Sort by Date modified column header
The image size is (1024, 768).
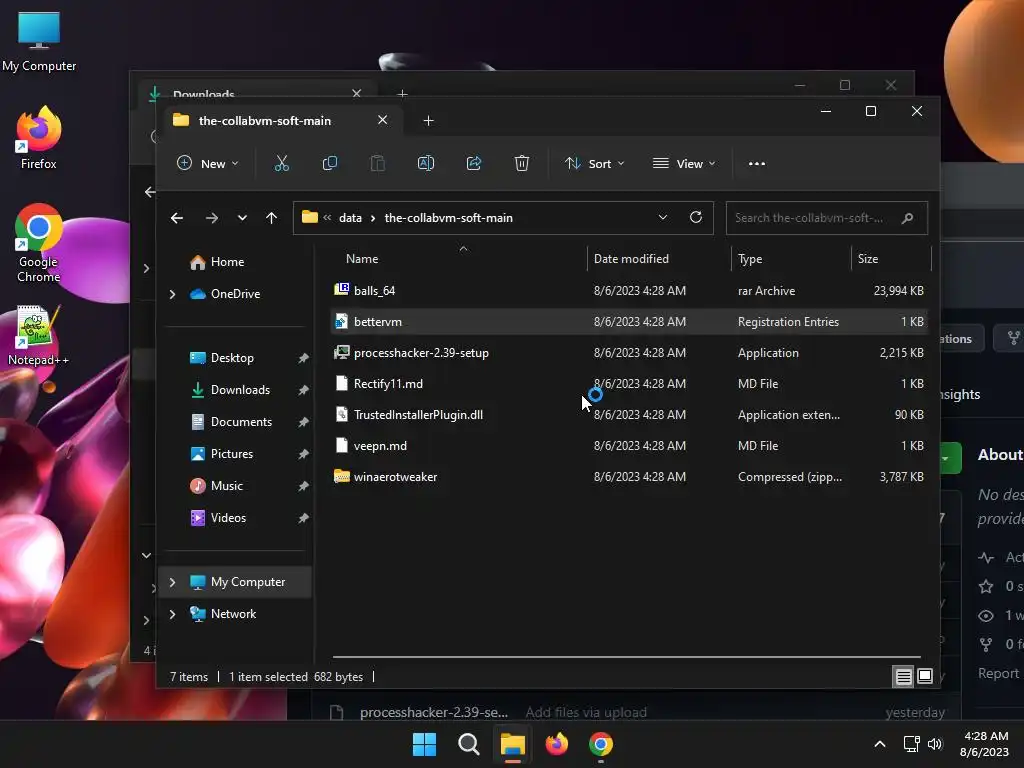pos(631,259)
